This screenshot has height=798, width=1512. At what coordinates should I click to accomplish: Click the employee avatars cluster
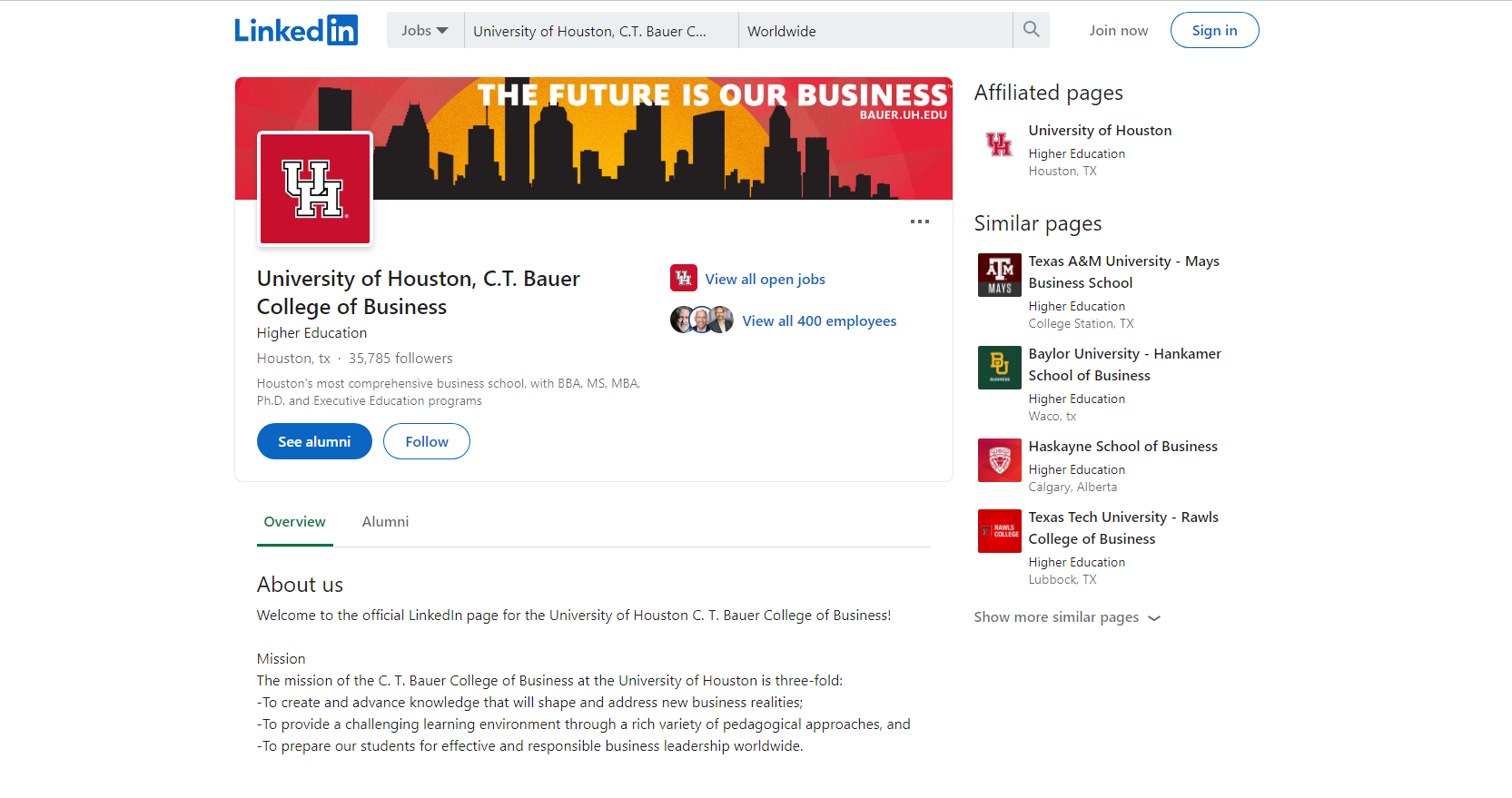[x=702, y=320]
